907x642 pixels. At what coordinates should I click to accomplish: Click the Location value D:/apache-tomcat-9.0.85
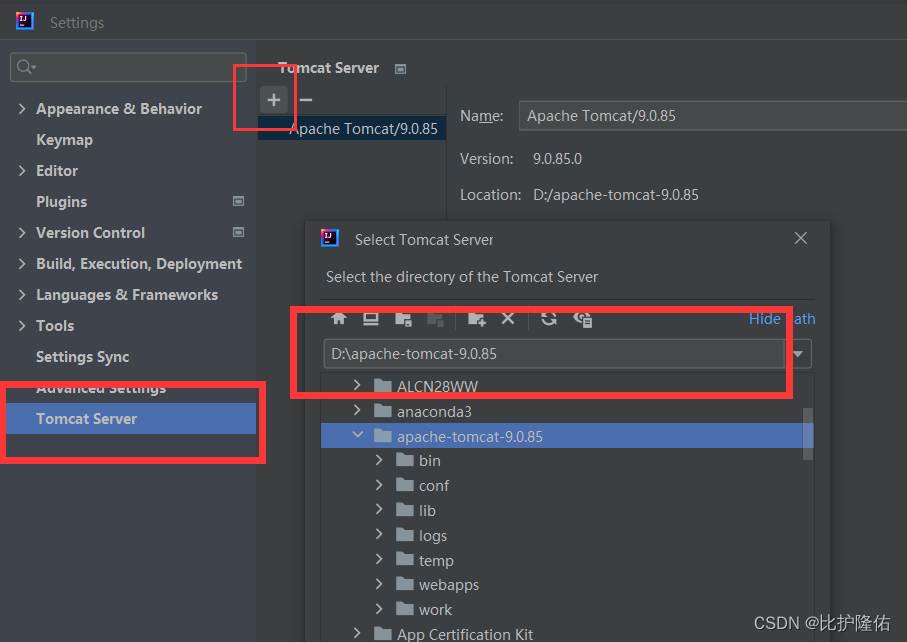click(615, 195)
